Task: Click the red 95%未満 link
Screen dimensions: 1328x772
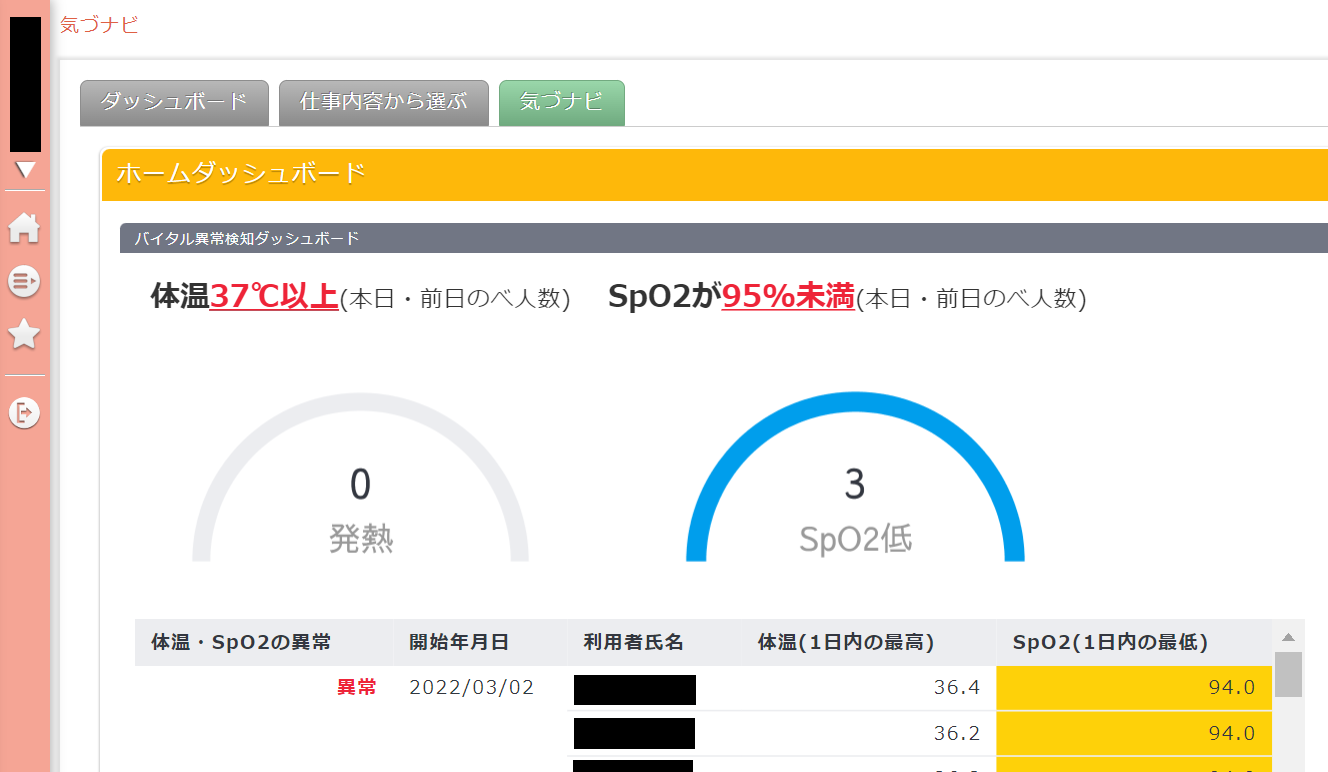Action: (x=788, y=297)
